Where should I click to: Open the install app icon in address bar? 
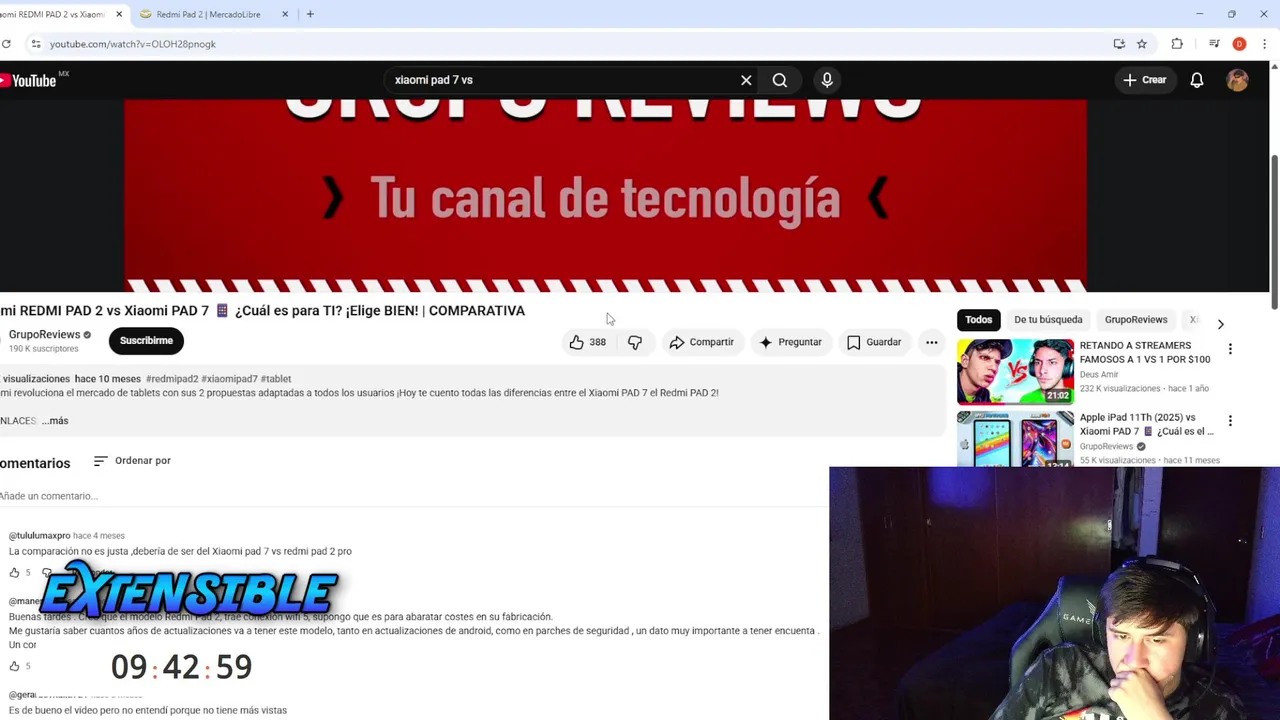coord(1119,44)
